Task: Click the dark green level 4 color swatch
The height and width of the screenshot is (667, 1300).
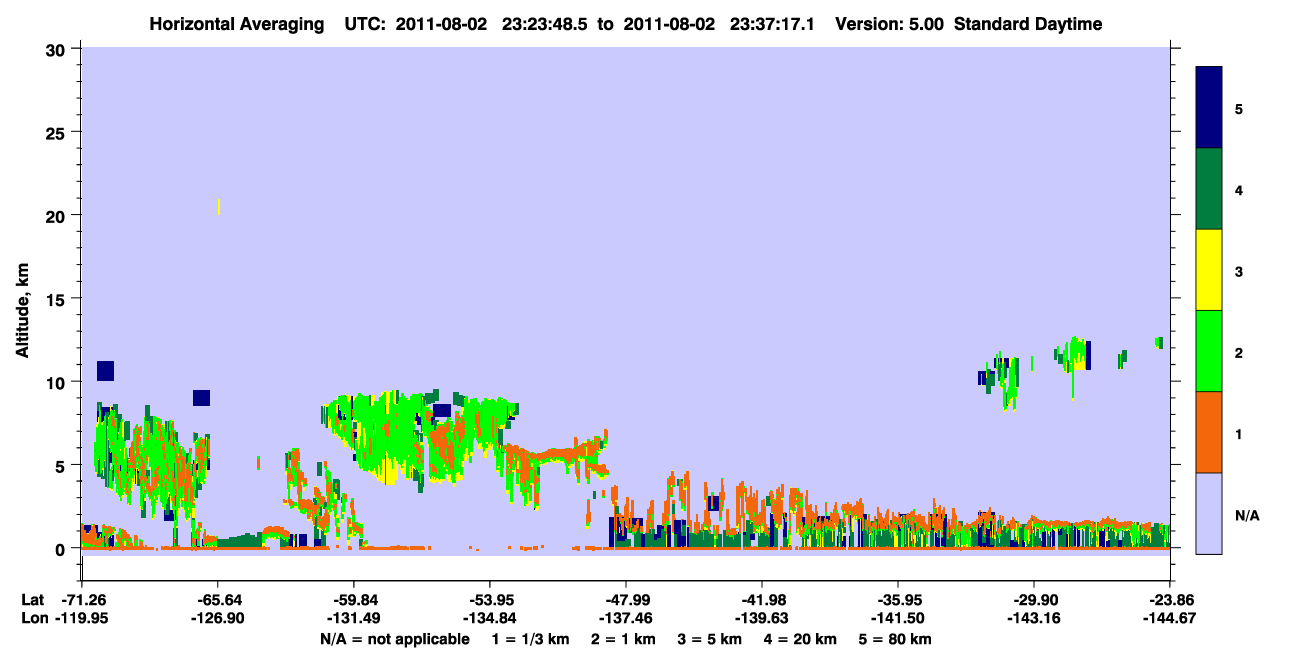Action: 1209,189
